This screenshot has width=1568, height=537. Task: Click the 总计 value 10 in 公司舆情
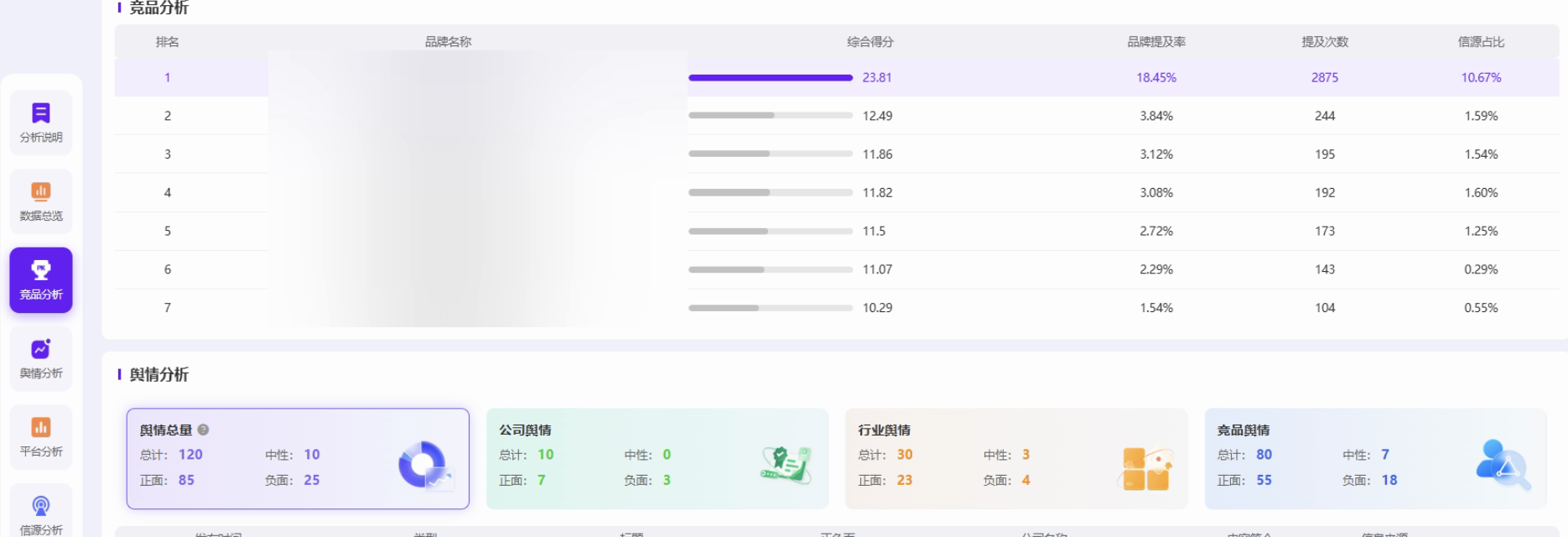click(x=546, y=454)
